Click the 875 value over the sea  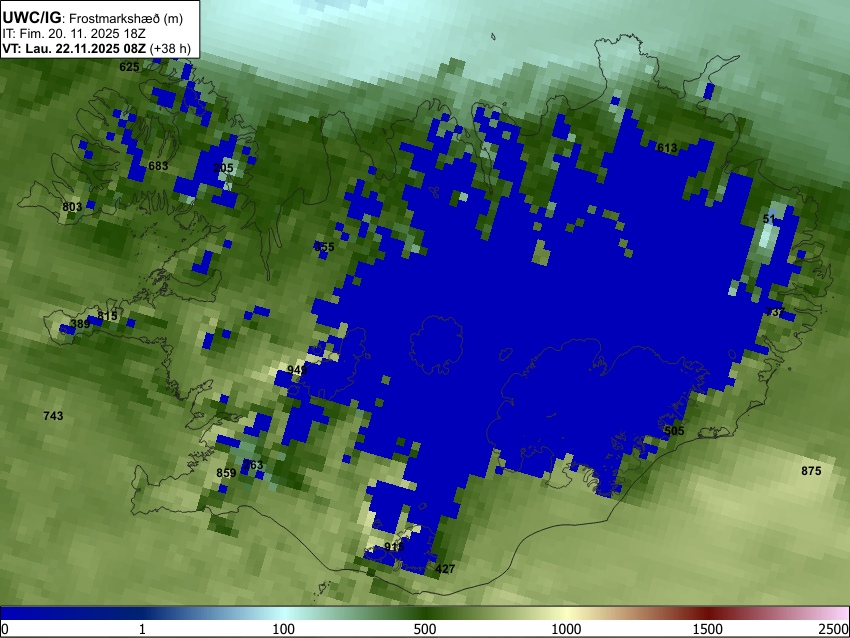tap(811, 471)
